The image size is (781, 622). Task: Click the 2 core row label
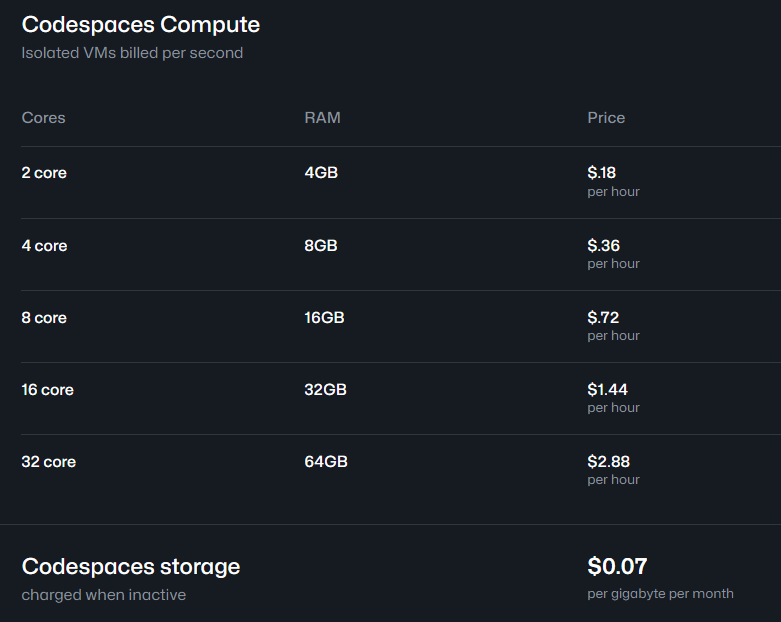point(44,173)
